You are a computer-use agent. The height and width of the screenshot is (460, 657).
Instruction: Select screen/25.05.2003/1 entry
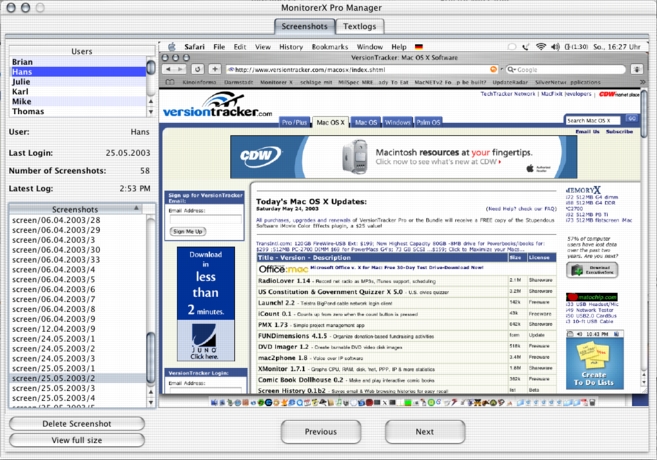pyautogui.click(x=78, y=368)
